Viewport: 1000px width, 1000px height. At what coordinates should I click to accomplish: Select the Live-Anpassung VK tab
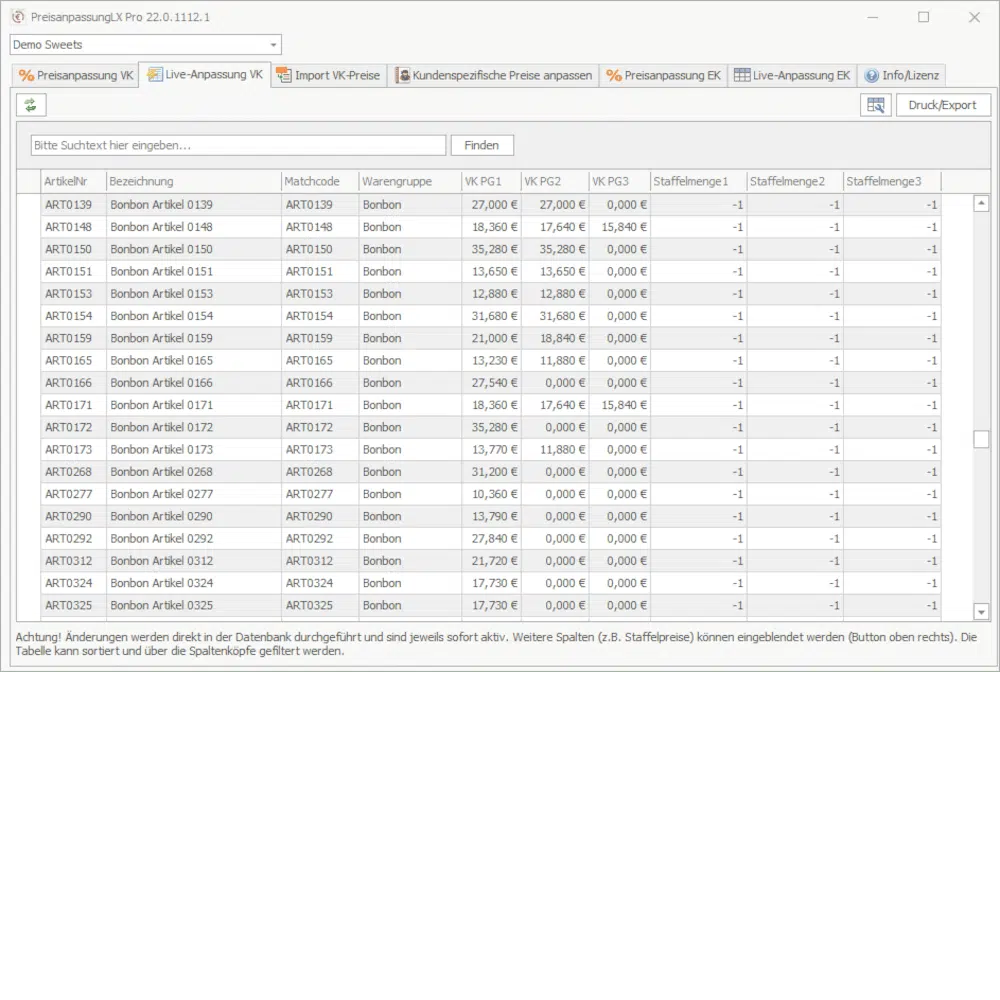[x=205, y=75]
